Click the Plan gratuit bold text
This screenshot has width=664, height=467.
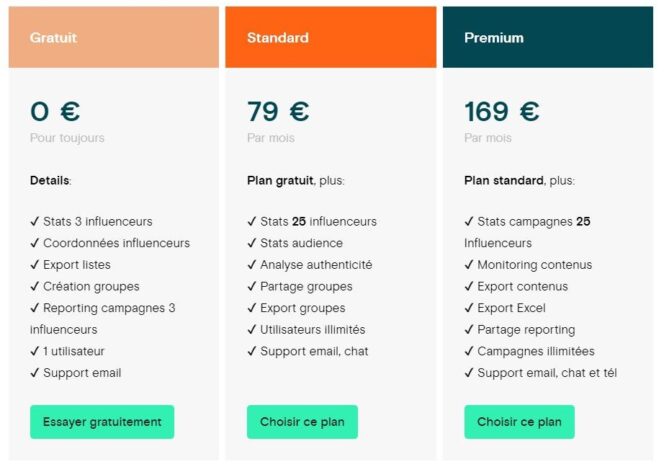point(280,181)
